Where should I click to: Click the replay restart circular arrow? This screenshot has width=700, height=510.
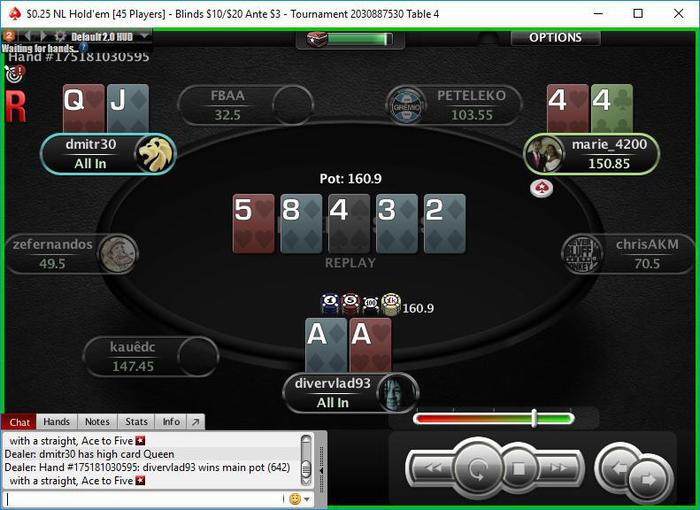click(x=477, y=469)
